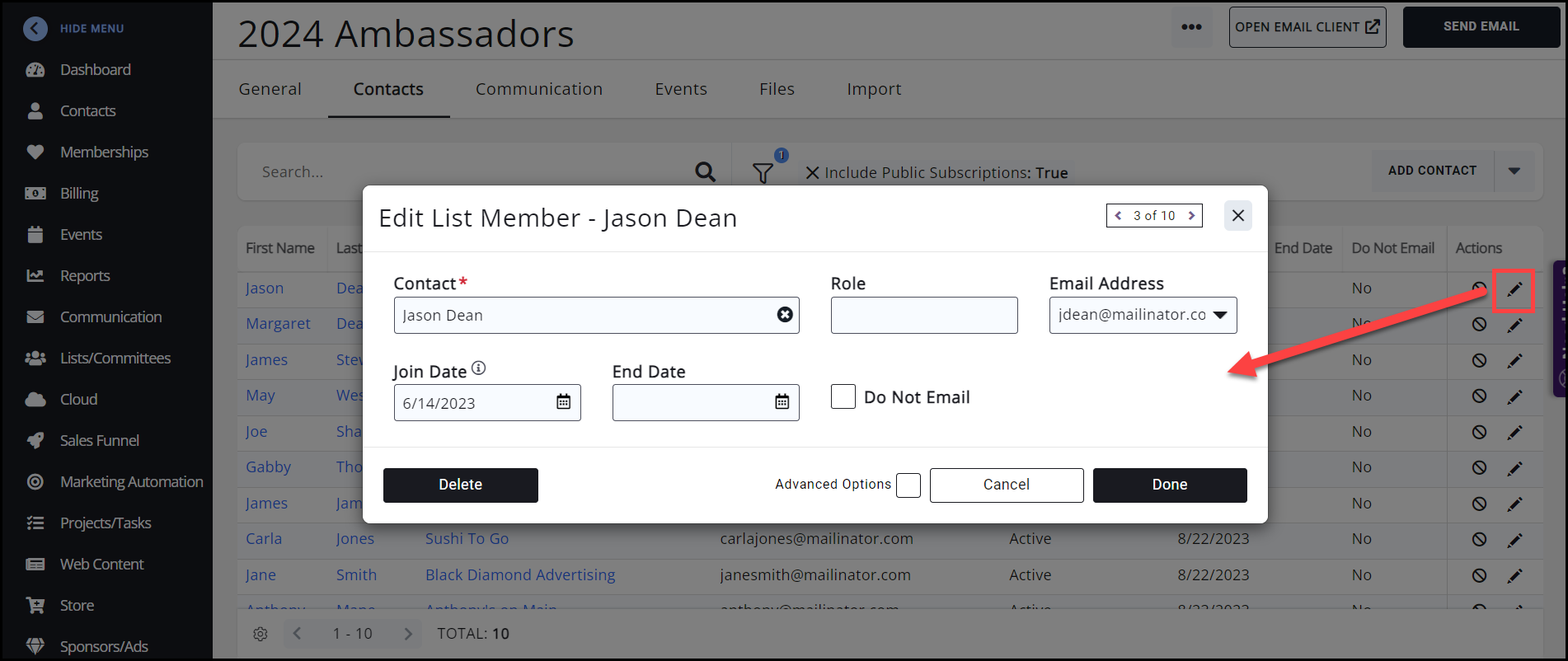
Task: Edit Jane Smith row with pencil icon
Action: 1514,575
